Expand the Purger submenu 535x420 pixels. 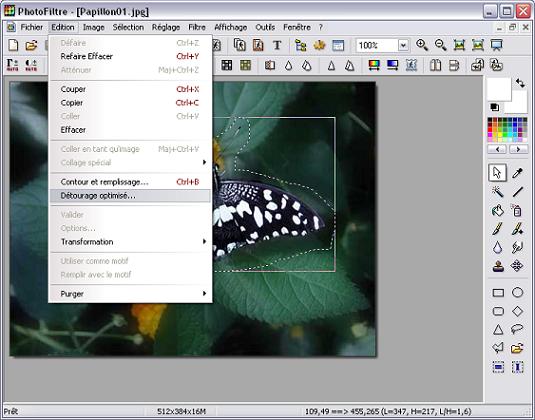click(130, 294)
